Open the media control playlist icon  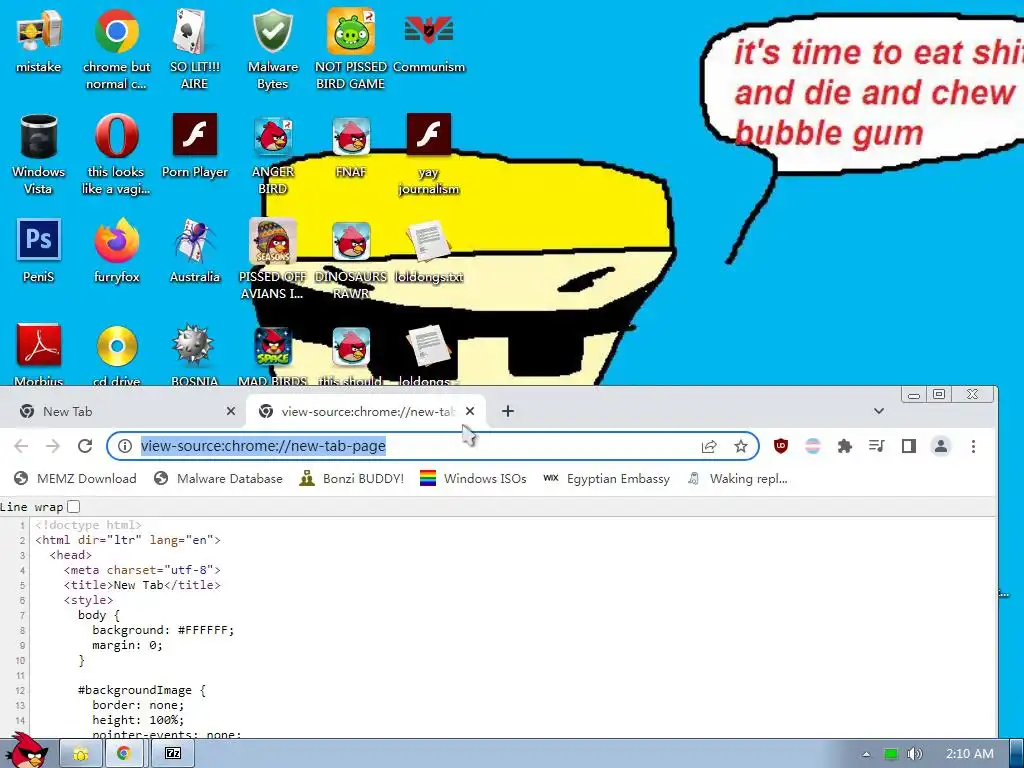pos(876,446)
